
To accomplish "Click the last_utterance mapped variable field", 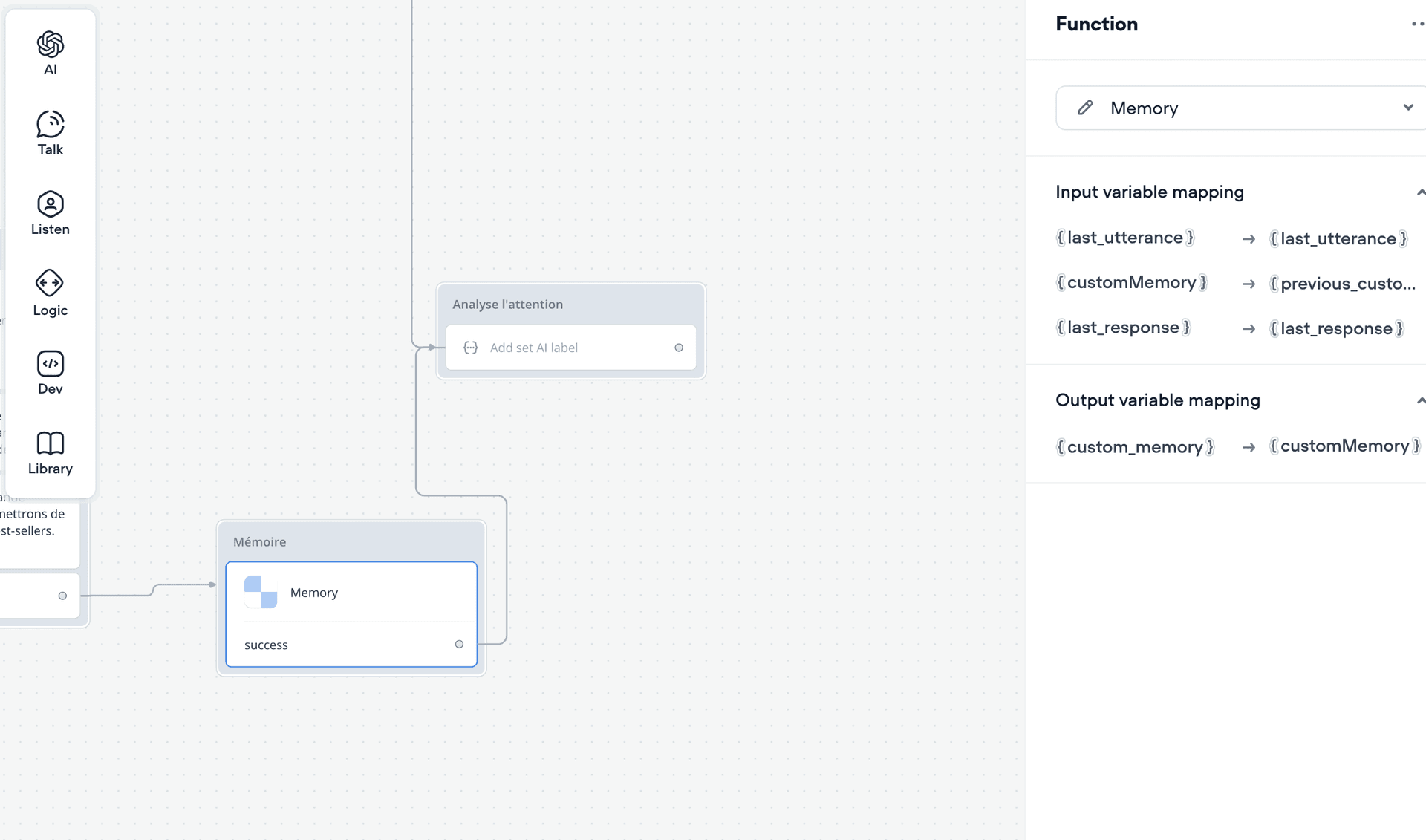I will [x=1338, y=238].
